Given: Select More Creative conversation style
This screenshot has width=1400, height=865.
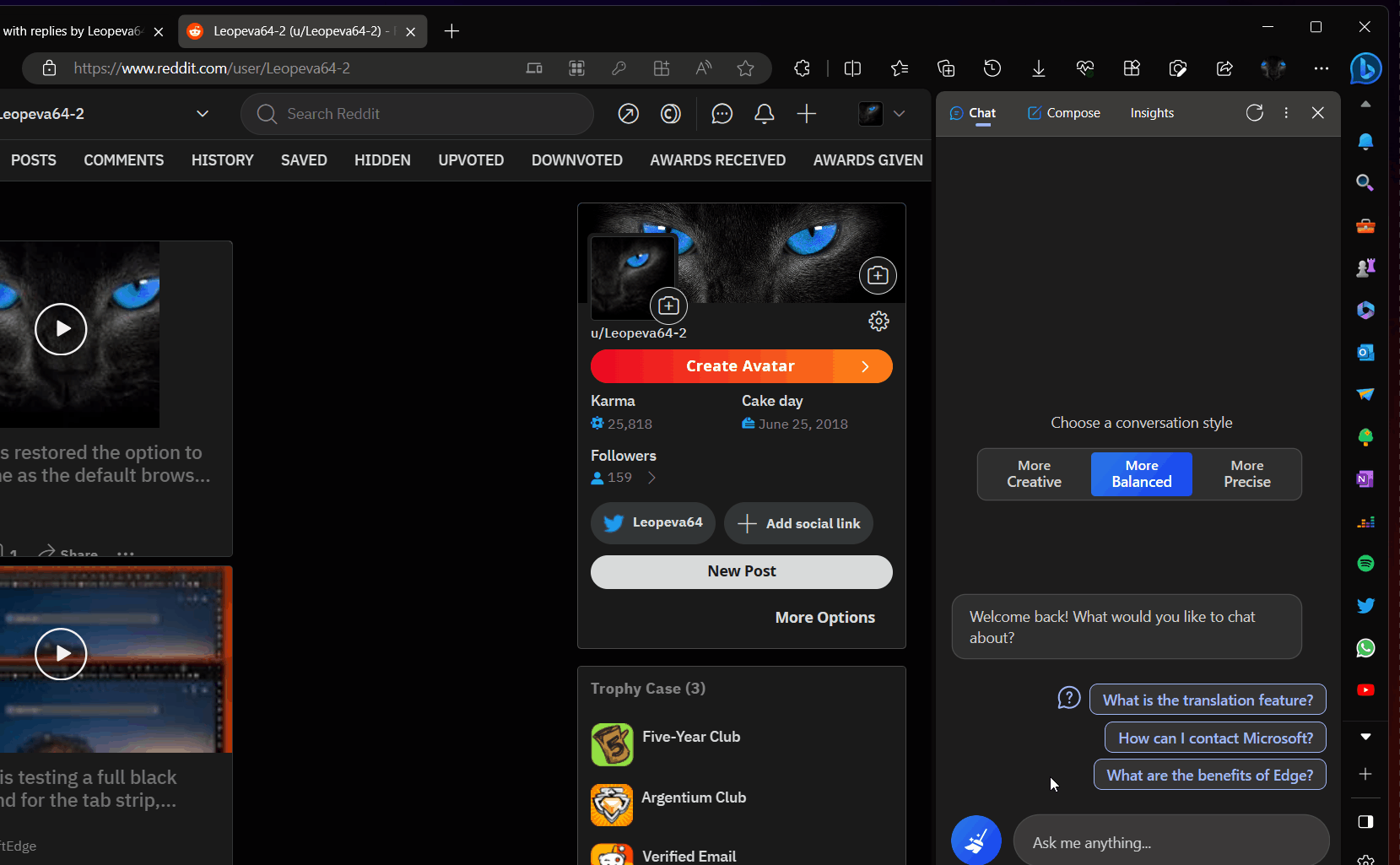Looking at the screenshot, I should point(1034,474).
